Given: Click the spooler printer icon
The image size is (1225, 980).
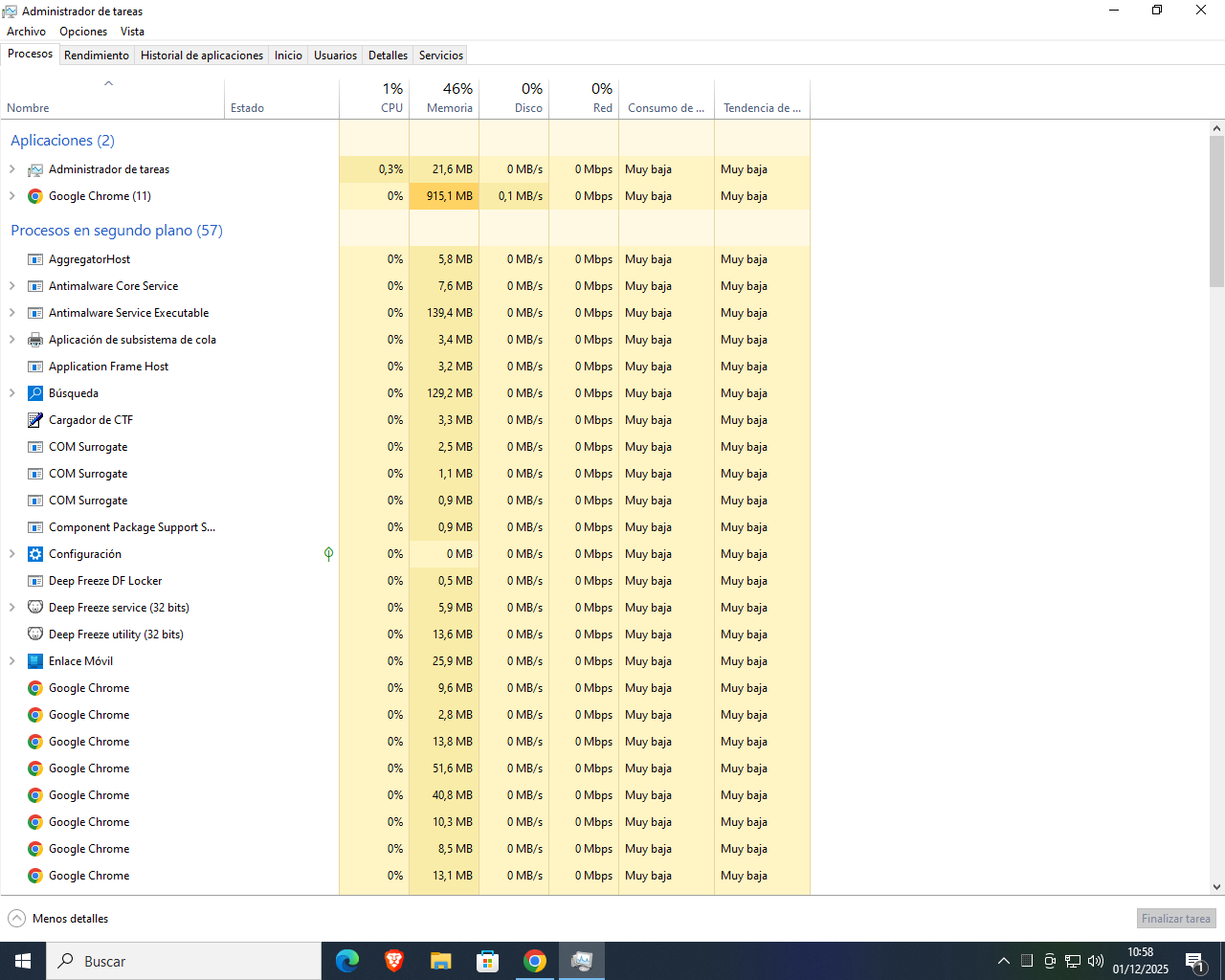Looking at the screenshot, I should (35, 340).
